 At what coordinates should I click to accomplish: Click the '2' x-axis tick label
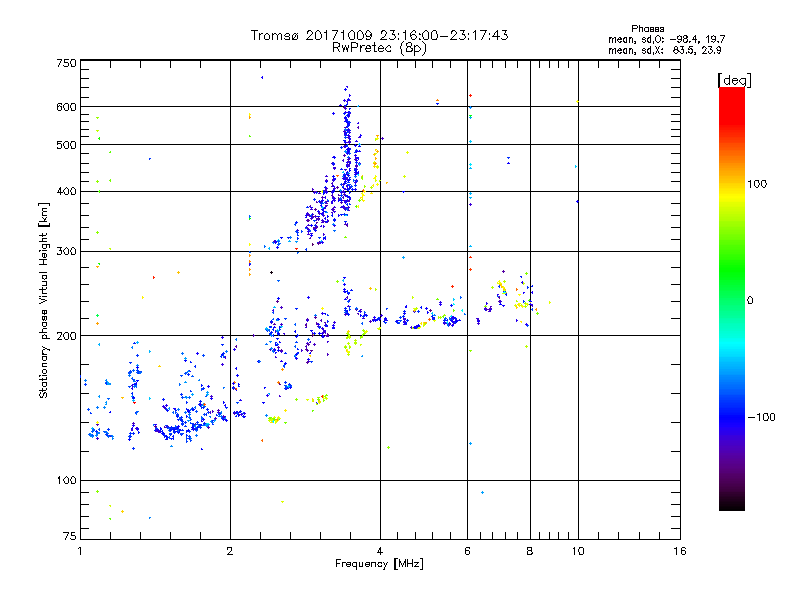(230, 551)
